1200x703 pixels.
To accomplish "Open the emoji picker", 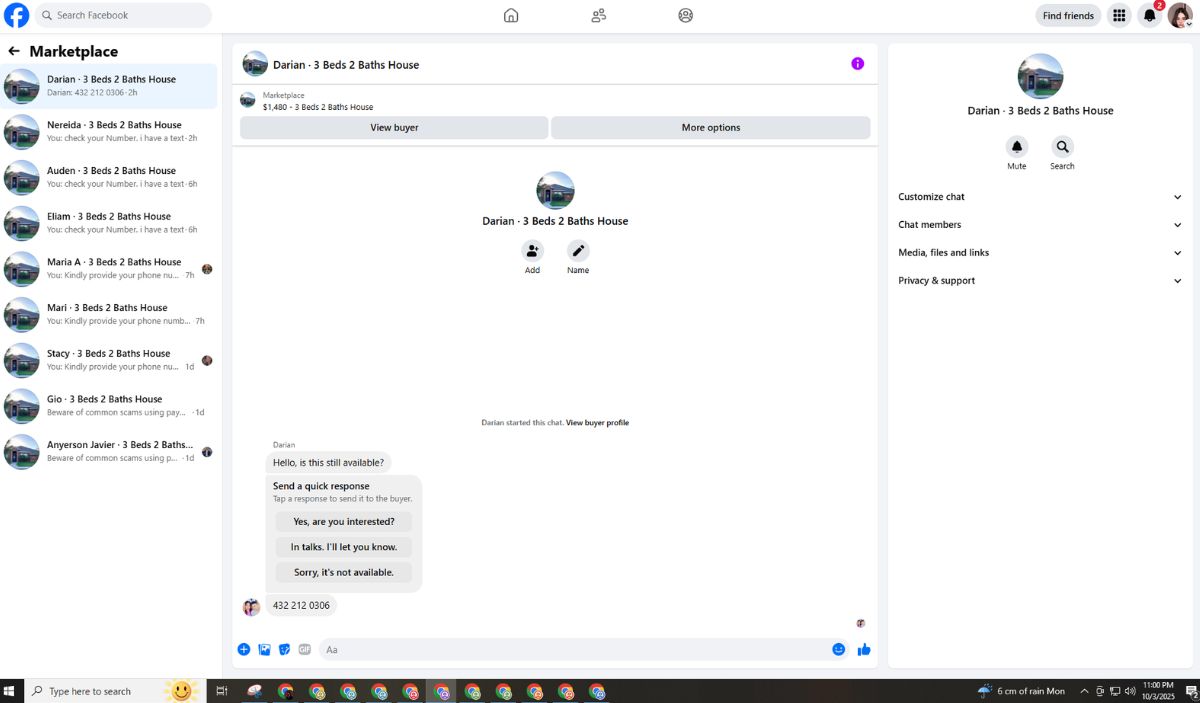I will (x=839, y=649).
